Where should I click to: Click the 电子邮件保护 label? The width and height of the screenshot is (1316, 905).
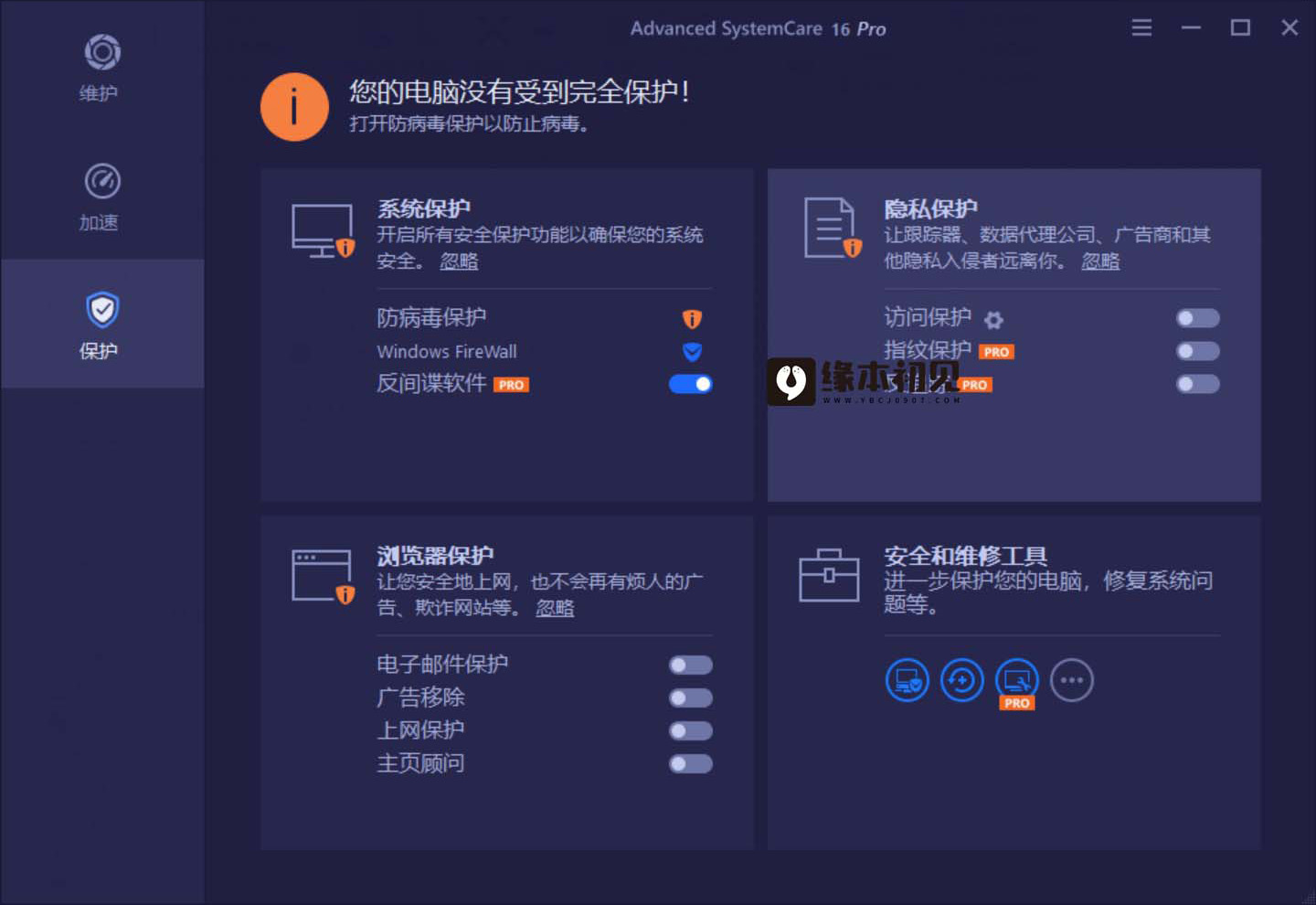point(442,664)
